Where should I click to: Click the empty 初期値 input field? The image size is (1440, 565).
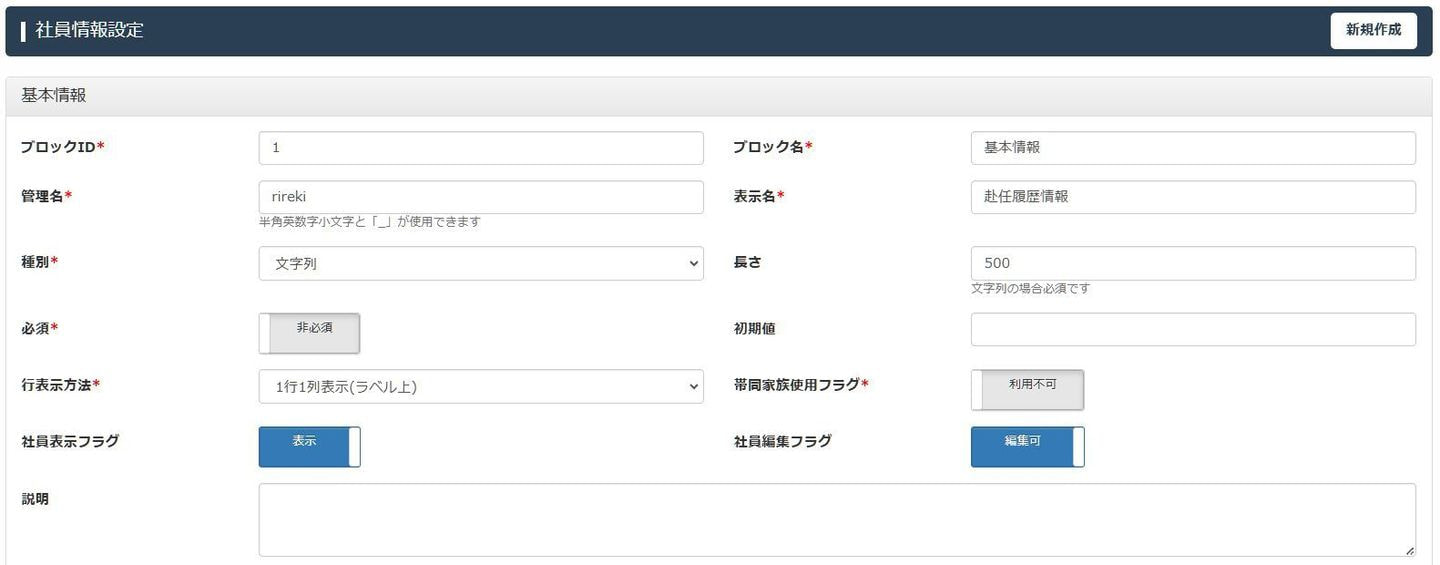pyautogui.click(x=1192, y=329)
